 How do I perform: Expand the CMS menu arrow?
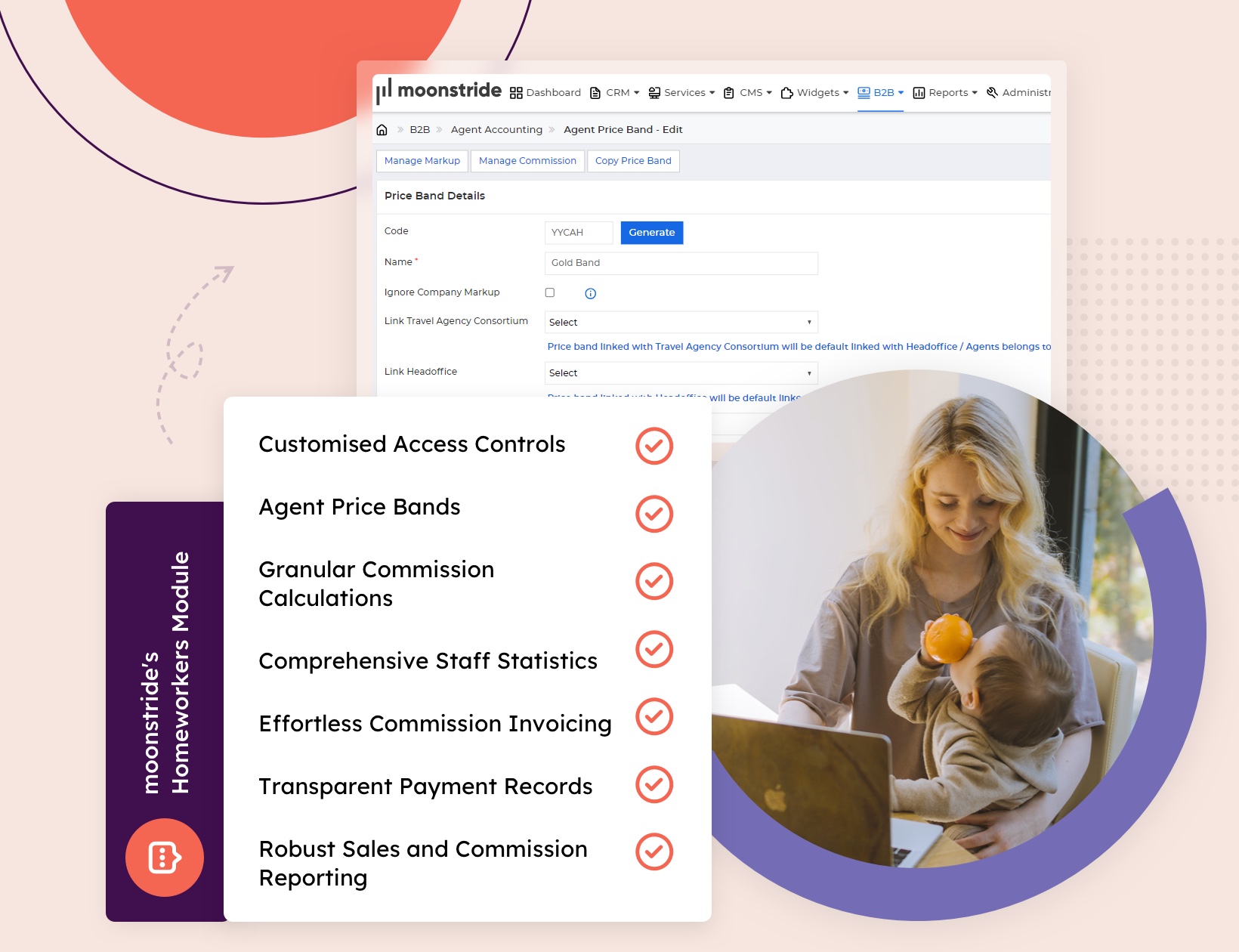click(769, 93)
